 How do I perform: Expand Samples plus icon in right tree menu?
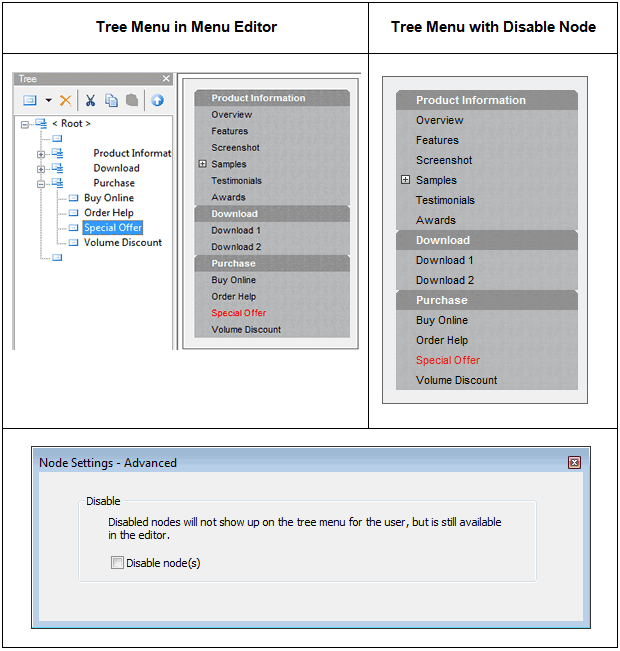(405, 180)
